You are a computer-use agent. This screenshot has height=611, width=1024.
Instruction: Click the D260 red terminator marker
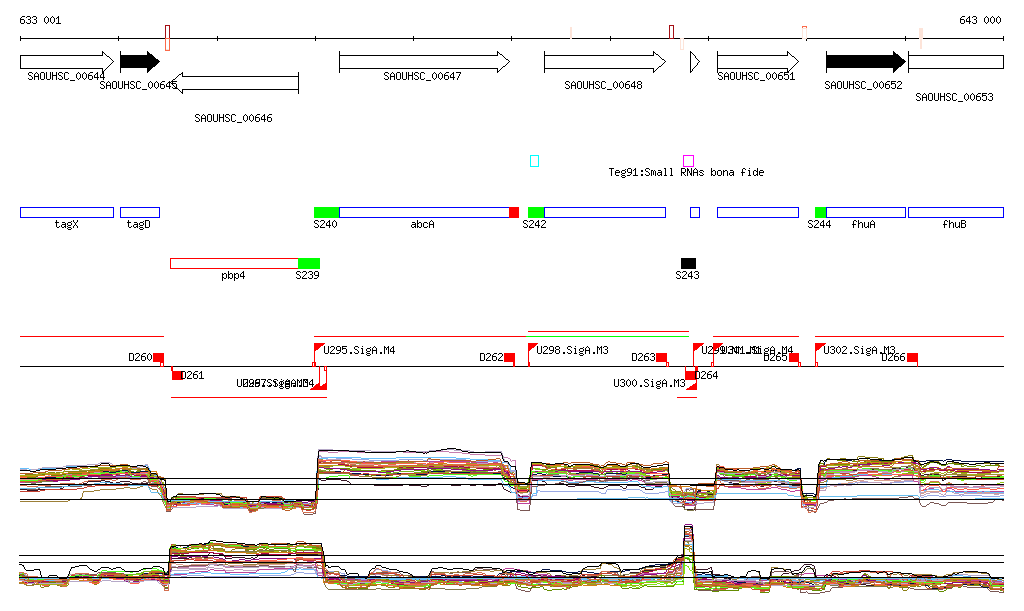(x=159, y=358)
